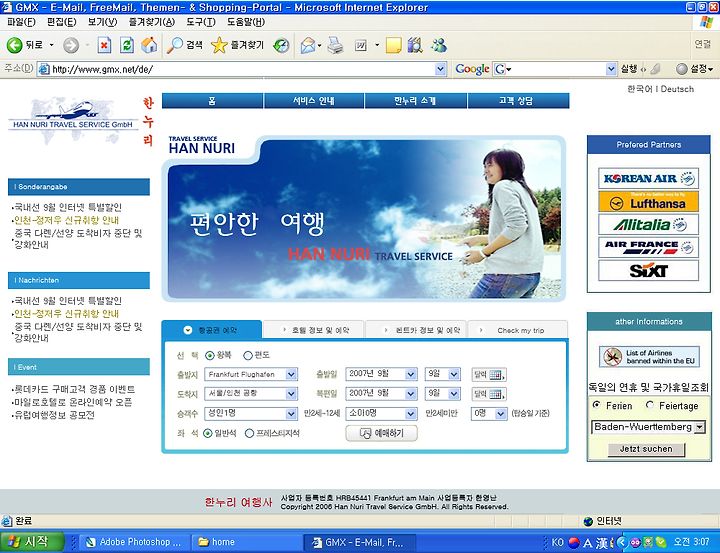Viewport: 720px width, 553px height.
Task: Open Mail envelope toolbar icon
Action: click(308, 45)
